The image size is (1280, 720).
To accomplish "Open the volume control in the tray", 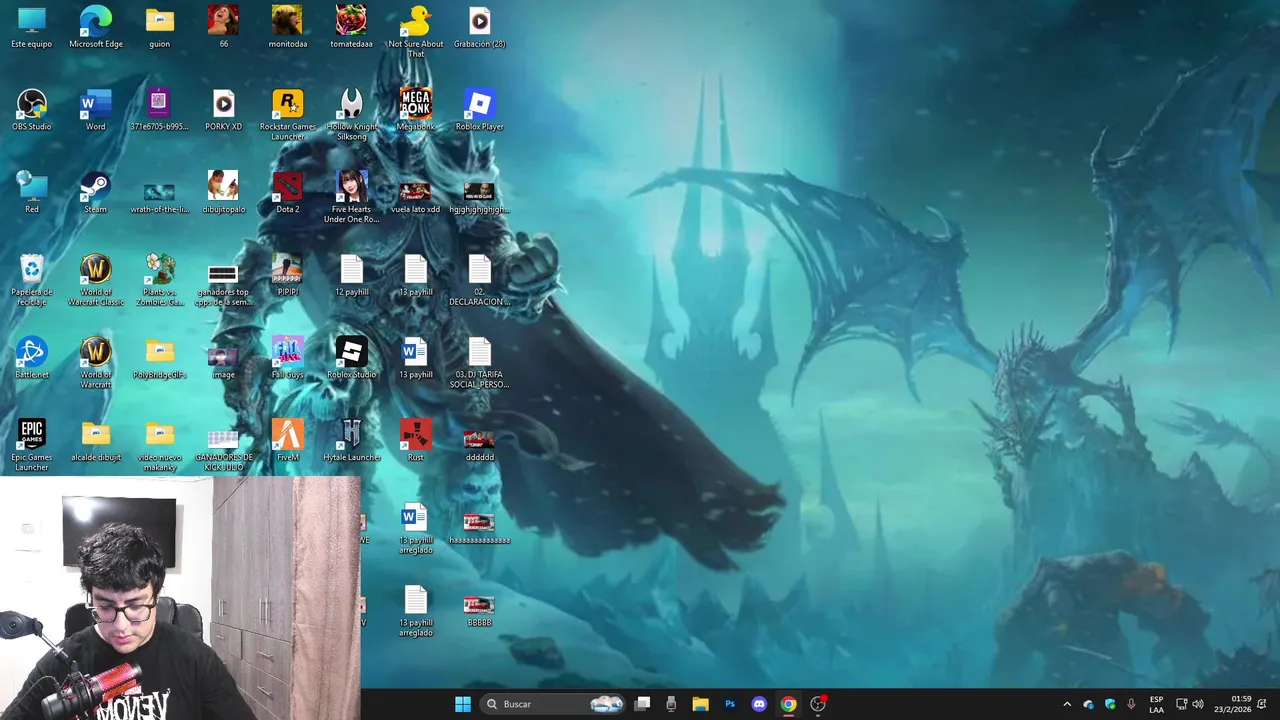I will (x=1198, y=704).
